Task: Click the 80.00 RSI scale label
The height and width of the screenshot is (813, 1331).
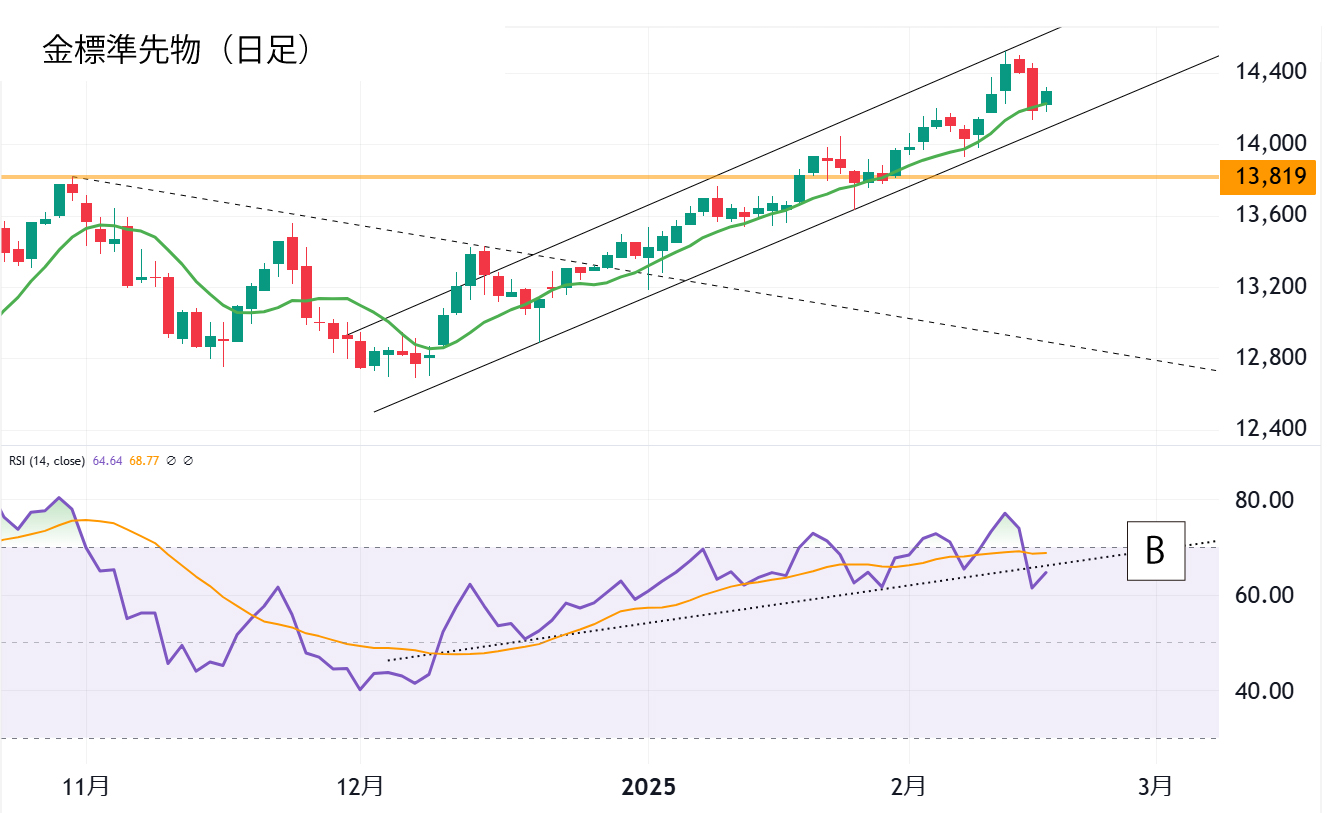Action: (x=1265, y=500)
